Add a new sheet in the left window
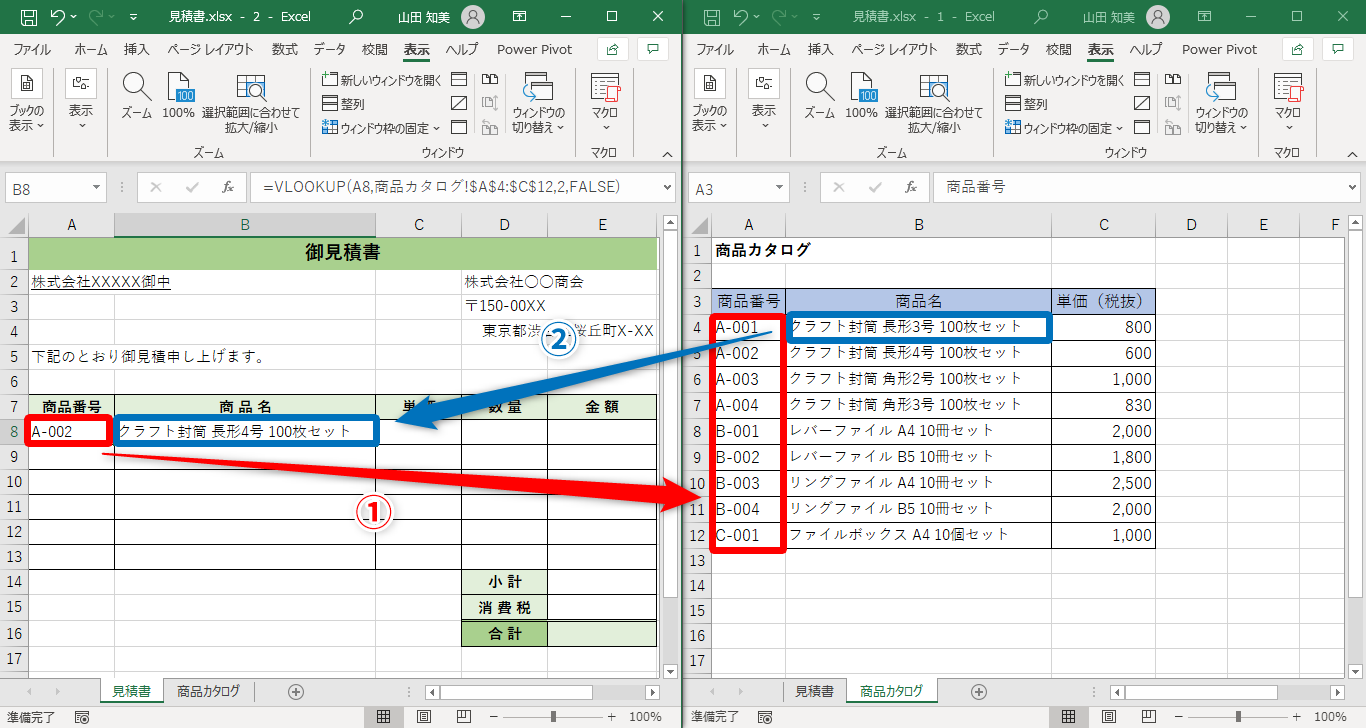Image resolution: width=1366 pixels, height=728 pixels. 296,691
